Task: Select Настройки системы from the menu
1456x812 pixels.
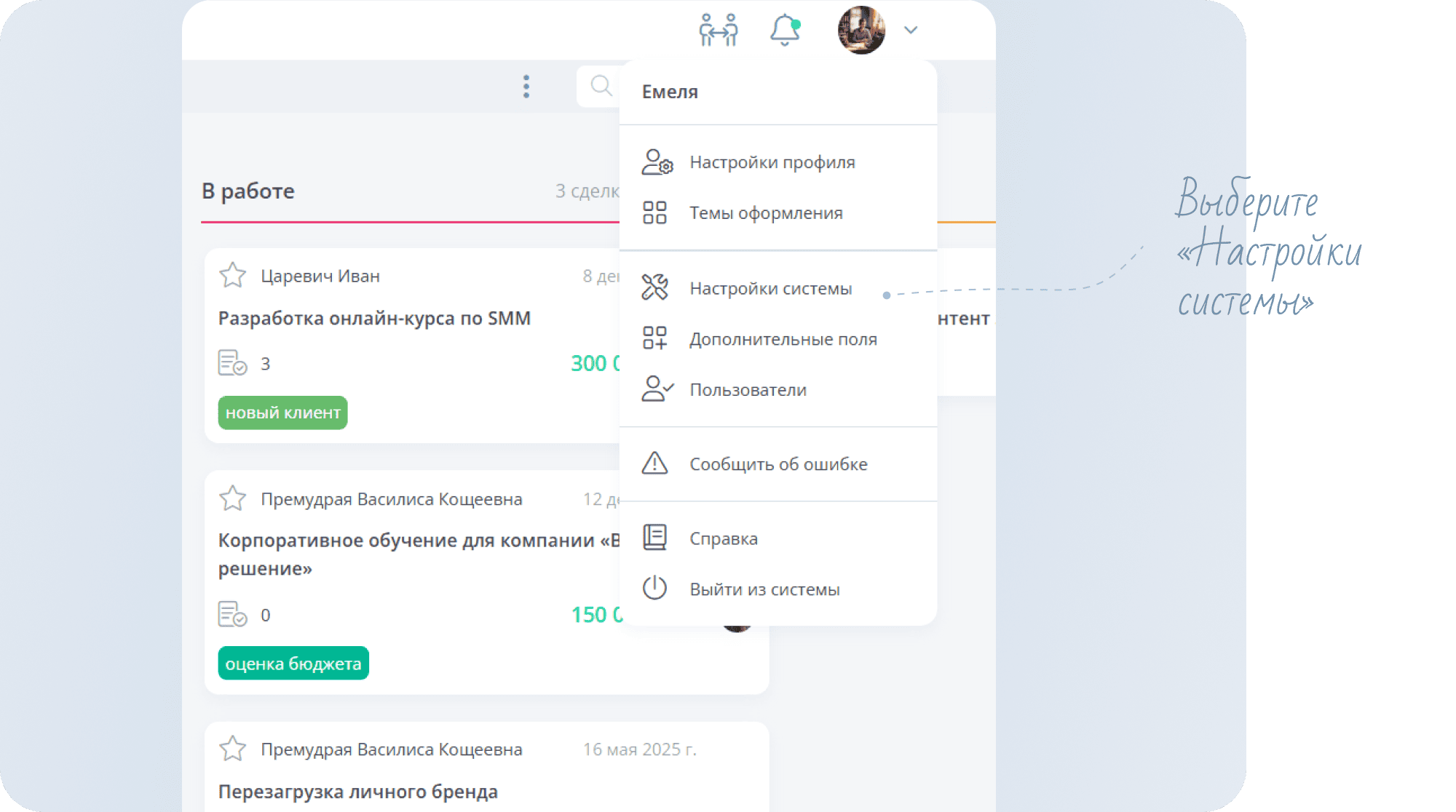Action: (x=770, y=289)
